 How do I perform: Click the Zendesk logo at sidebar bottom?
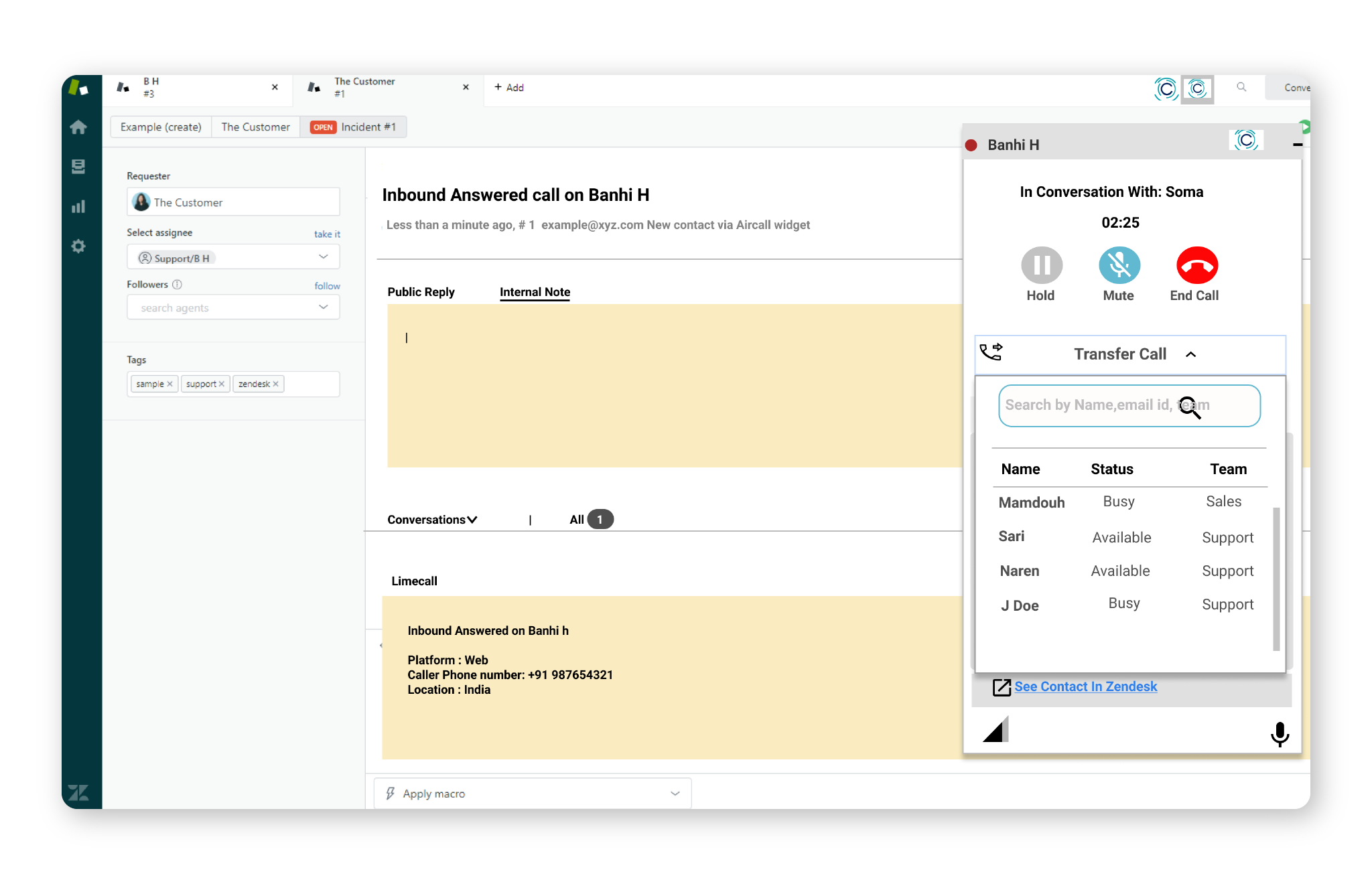click(78, 793)
